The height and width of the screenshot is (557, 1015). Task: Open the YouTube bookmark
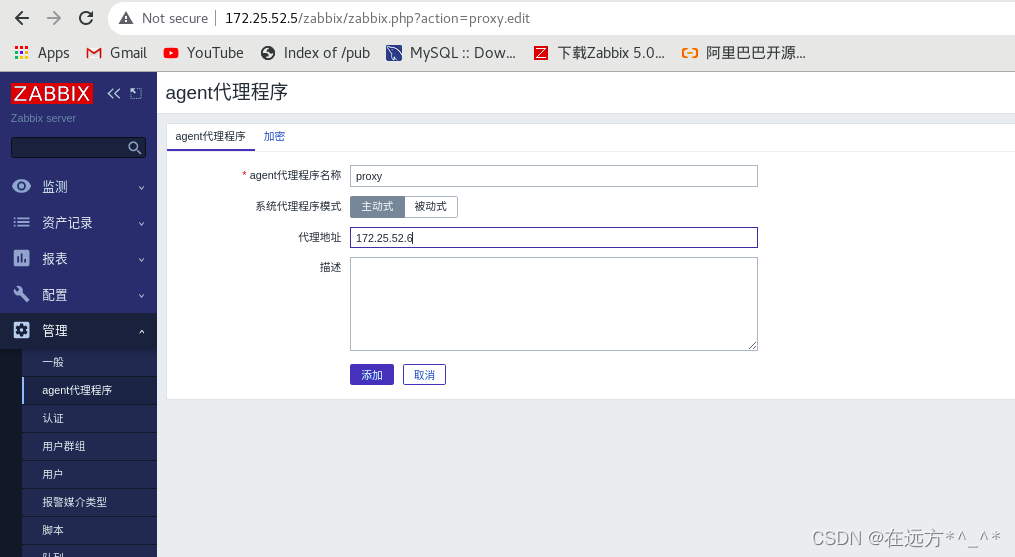(x=203, y=53)
